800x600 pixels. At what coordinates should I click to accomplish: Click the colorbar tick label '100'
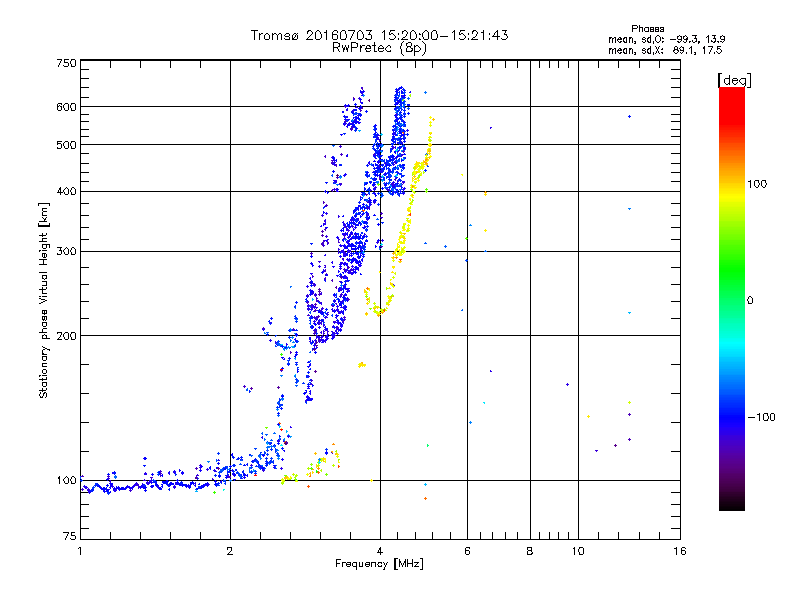757,184
